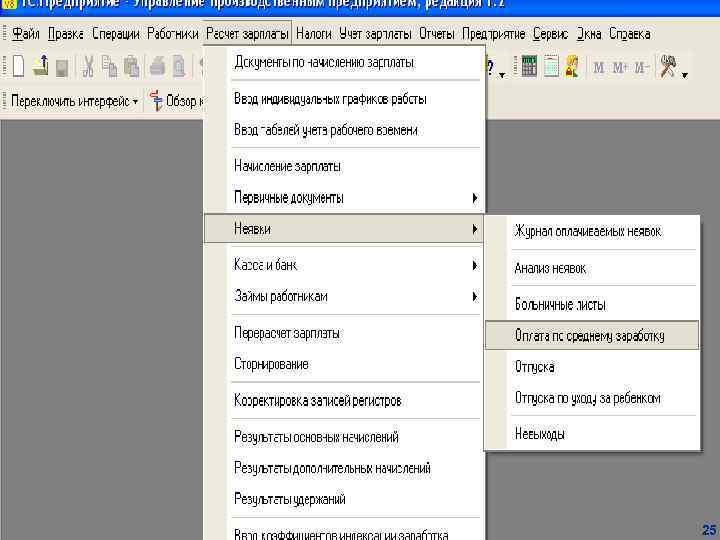Open the Переключить интерфейс dropdown
Viewport: 720px width, 540px height.
[x=74, y=101]
